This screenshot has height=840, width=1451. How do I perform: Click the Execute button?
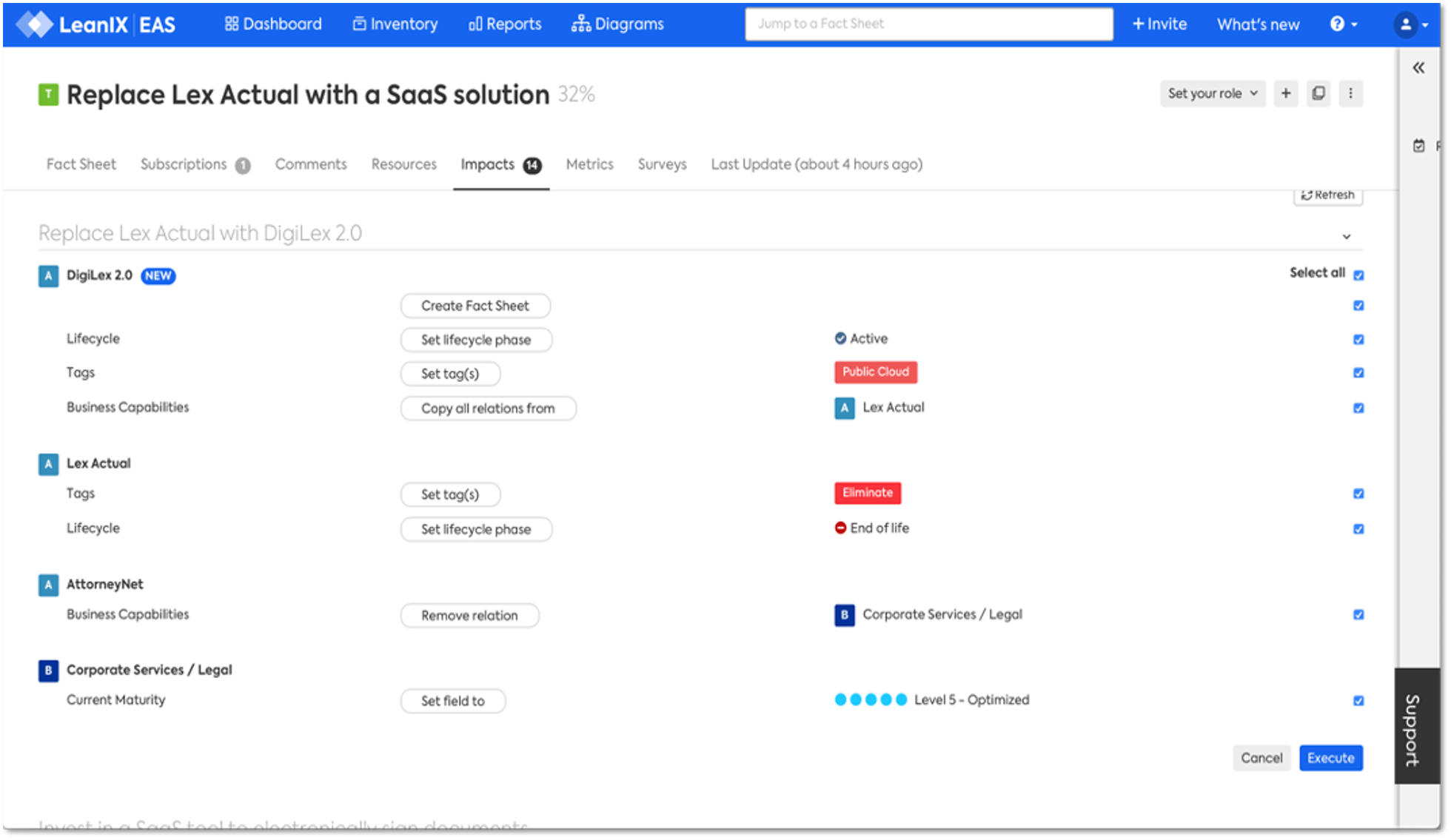pos(1330,758)
